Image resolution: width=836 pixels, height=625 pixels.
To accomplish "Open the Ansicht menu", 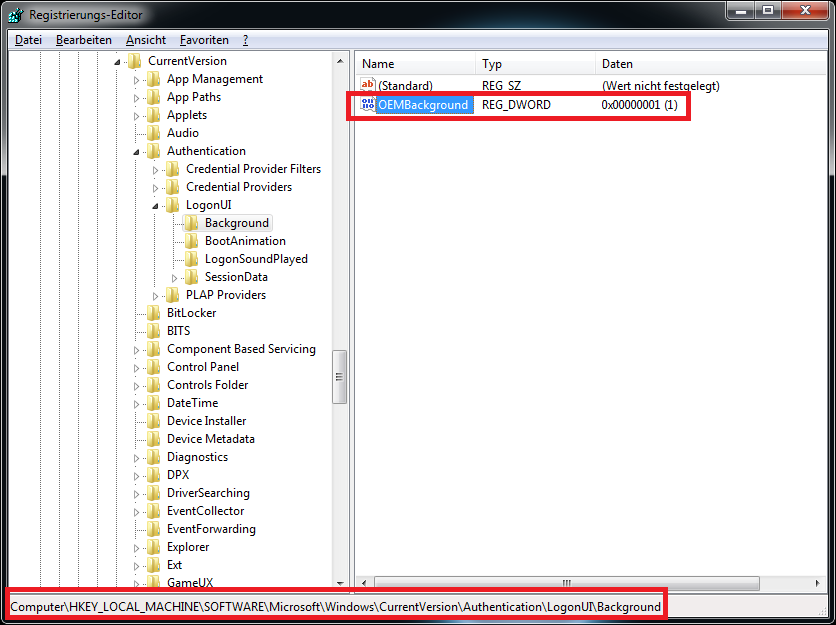I will point(146,40).
